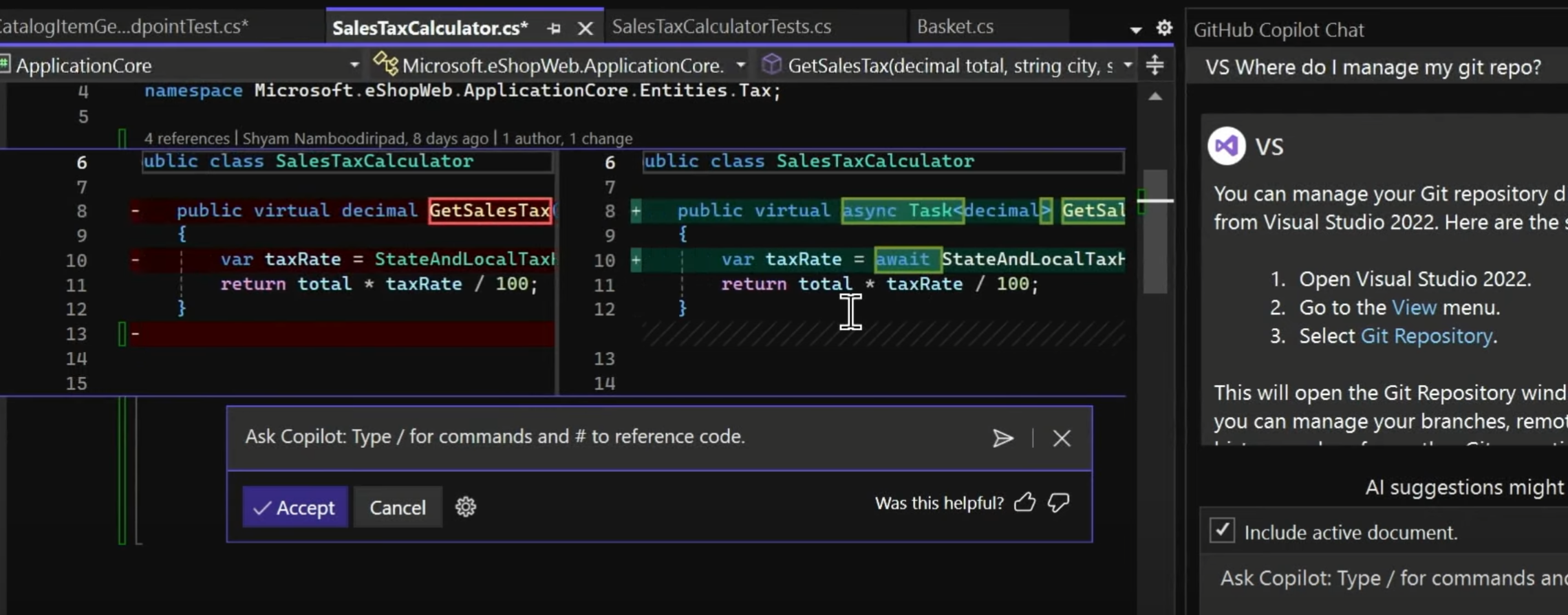Select the SalesTaxCalculator.cs tab

[430, 28]
